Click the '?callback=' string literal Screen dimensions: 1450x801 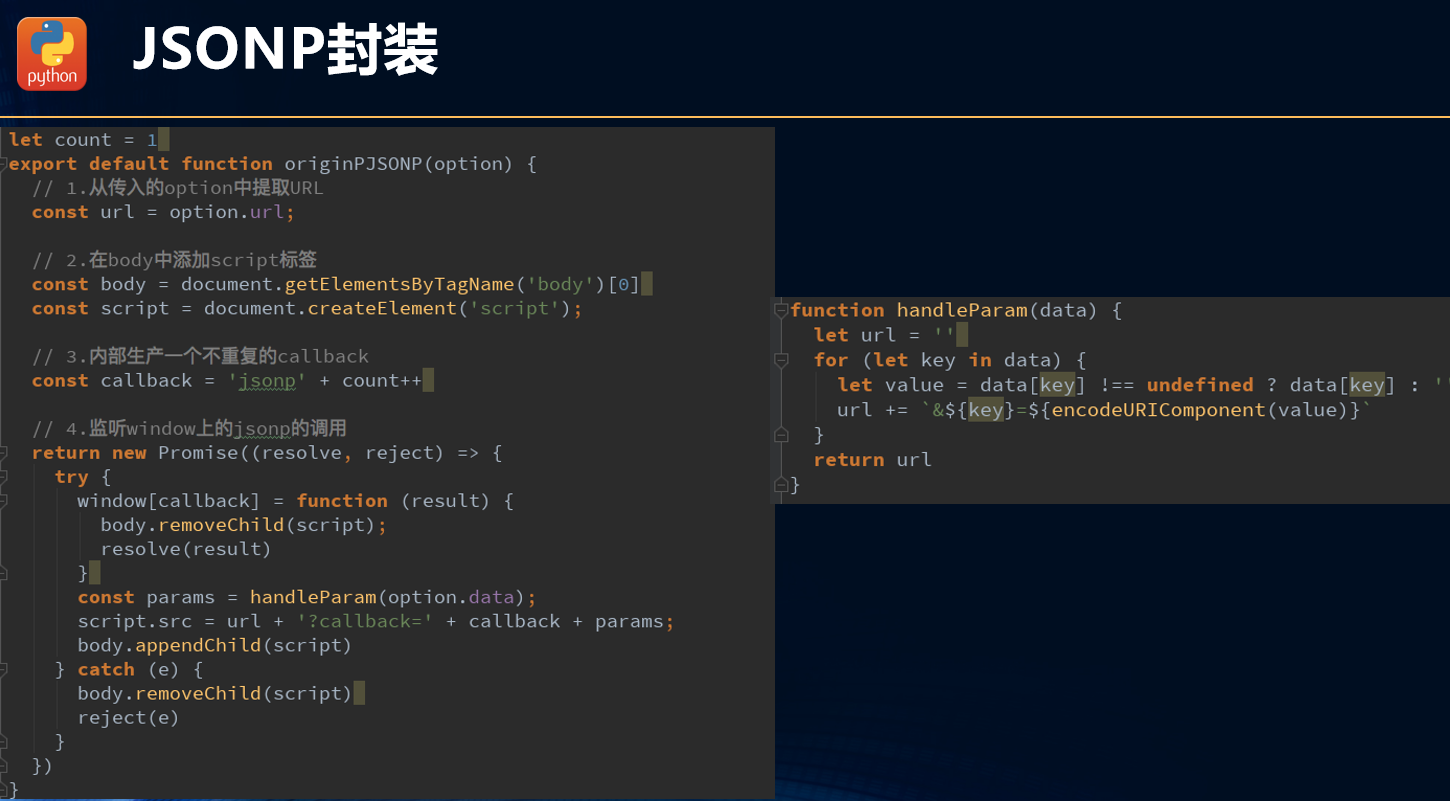[365, 621]
